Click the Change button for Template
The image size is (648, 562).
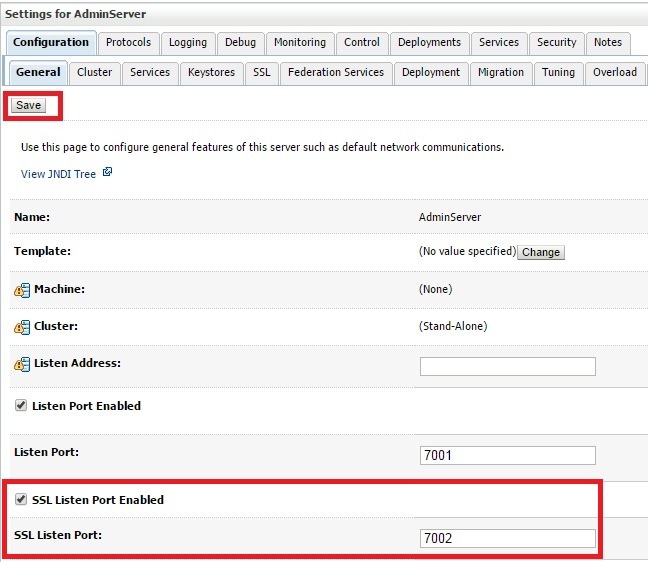click(540, 252)
